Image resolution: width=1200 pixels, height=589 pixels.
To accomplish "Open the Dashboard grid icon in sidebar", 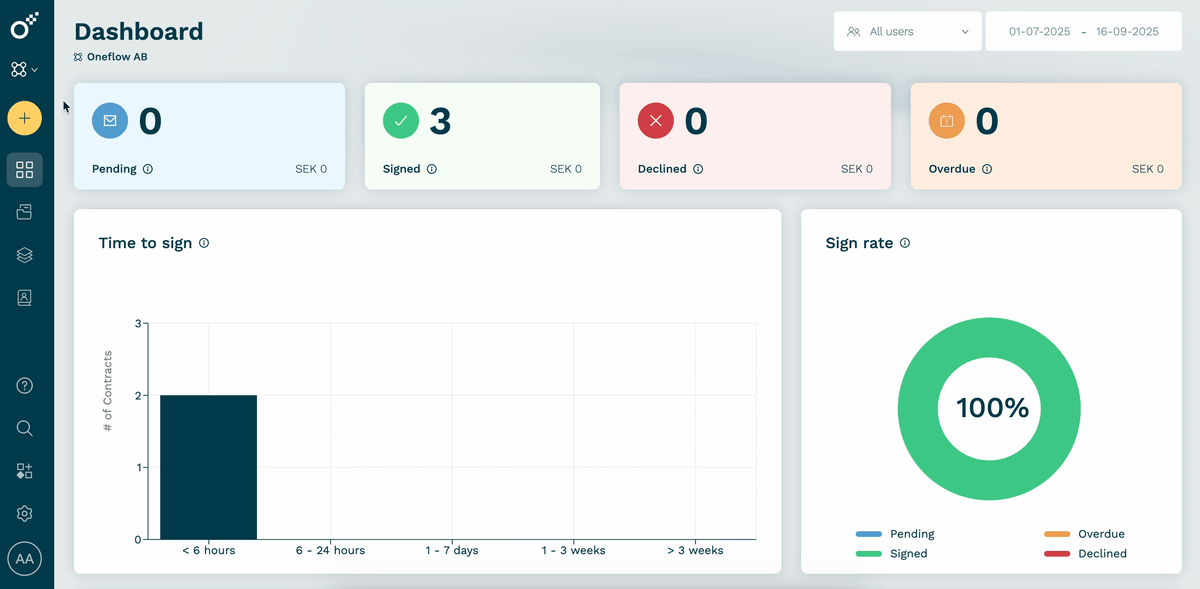I will (25, 170).
